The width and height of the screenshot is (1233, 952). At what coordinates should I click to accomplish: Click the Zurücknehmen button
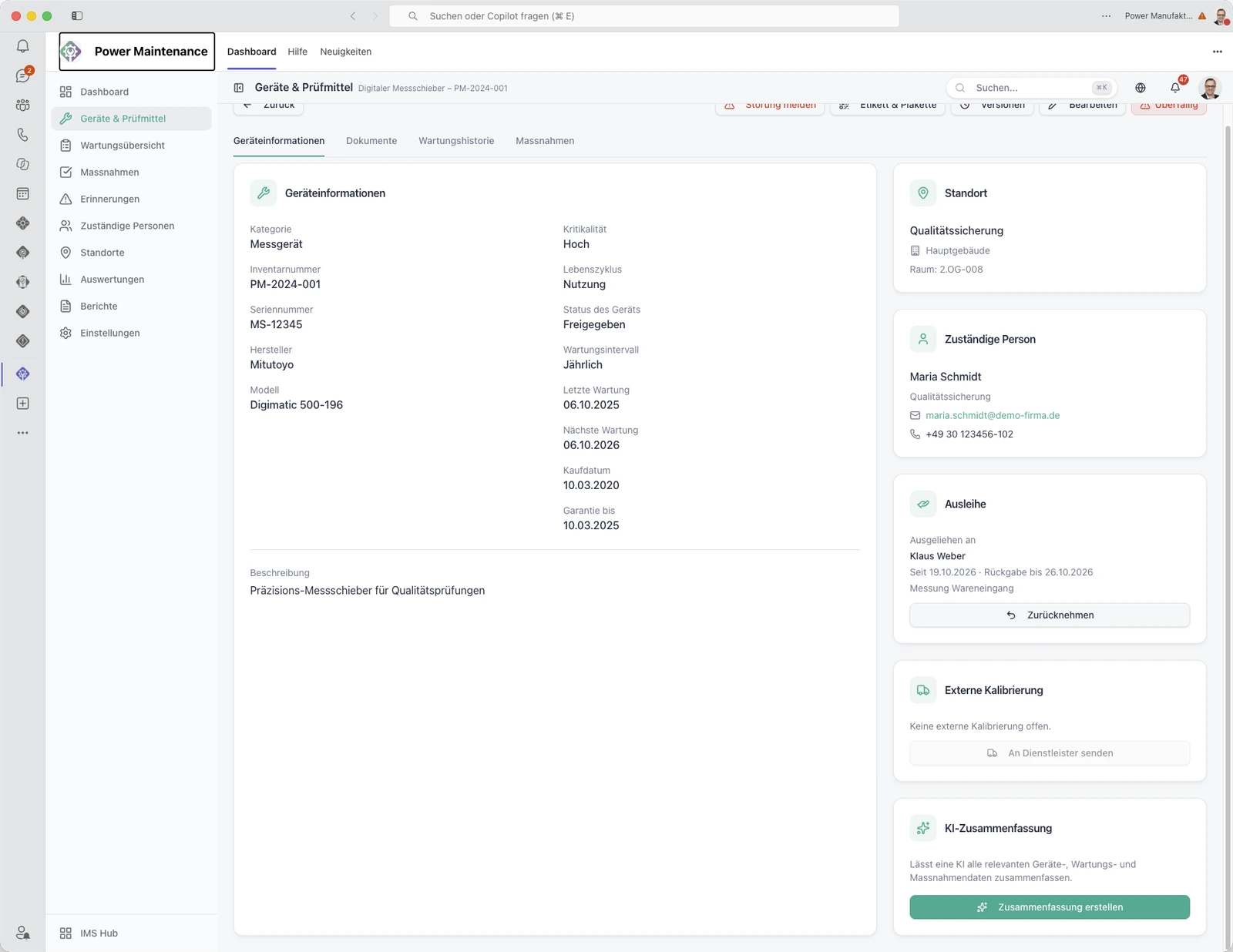(1050, 615)
